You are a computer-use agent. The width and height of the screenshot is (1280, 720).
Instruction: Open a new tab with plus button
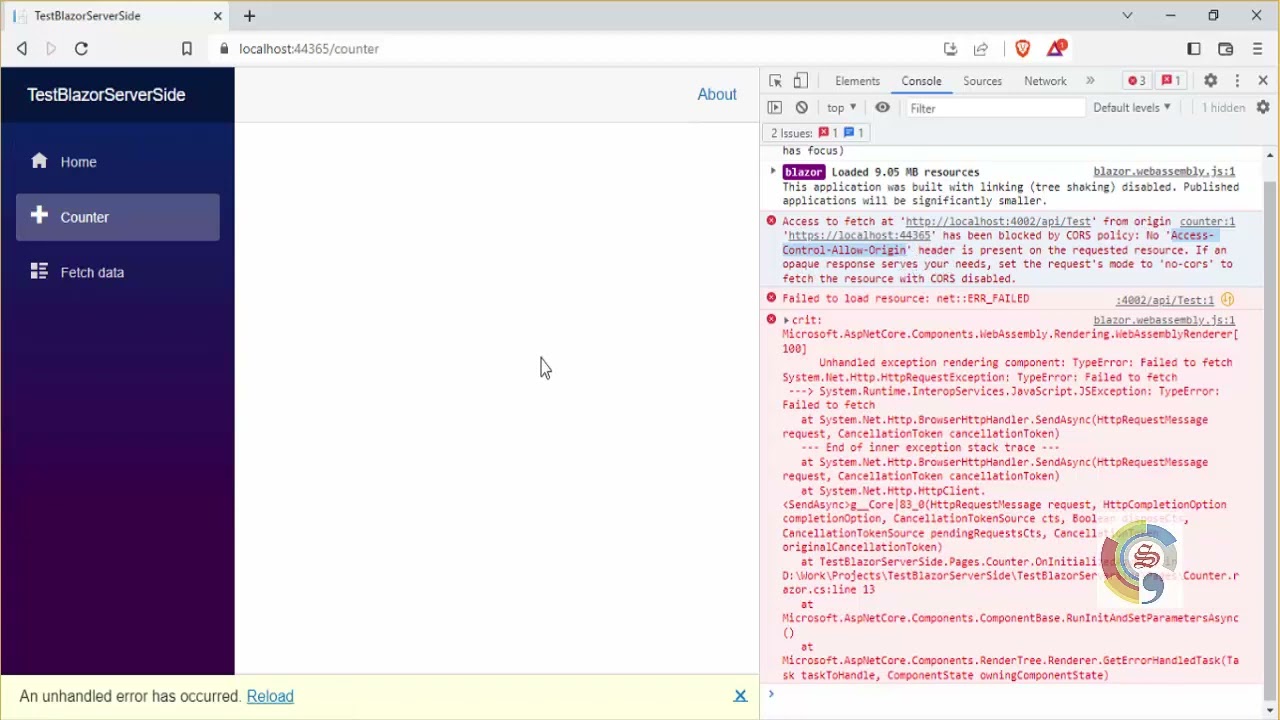click(249, 16)
